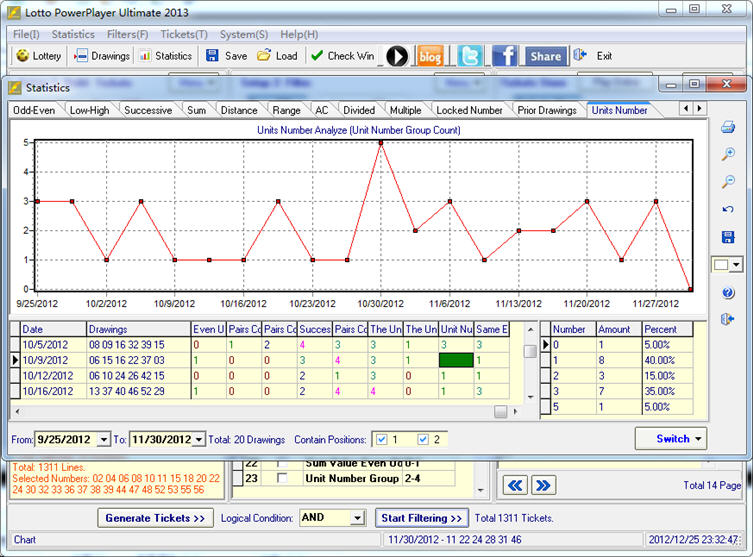Click the vertical scrollbar thumb of the drawings table
The height and width of the screenshot is (557, 753).
tap(530, 351)
